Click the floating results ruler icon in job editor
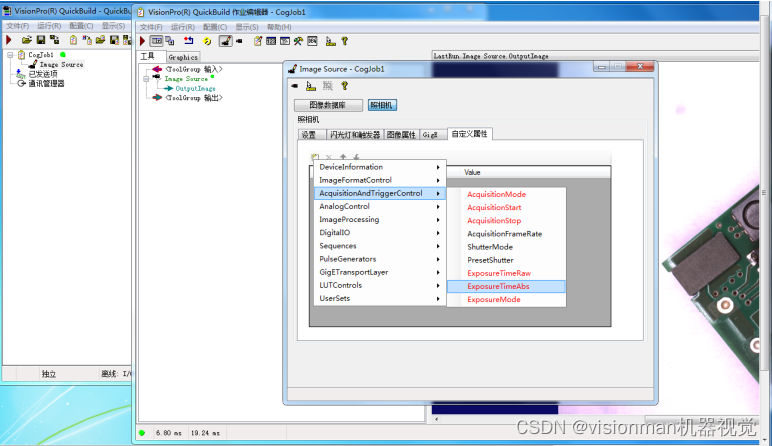This screenshot has height=446, width=772. [x=330, y=41]
